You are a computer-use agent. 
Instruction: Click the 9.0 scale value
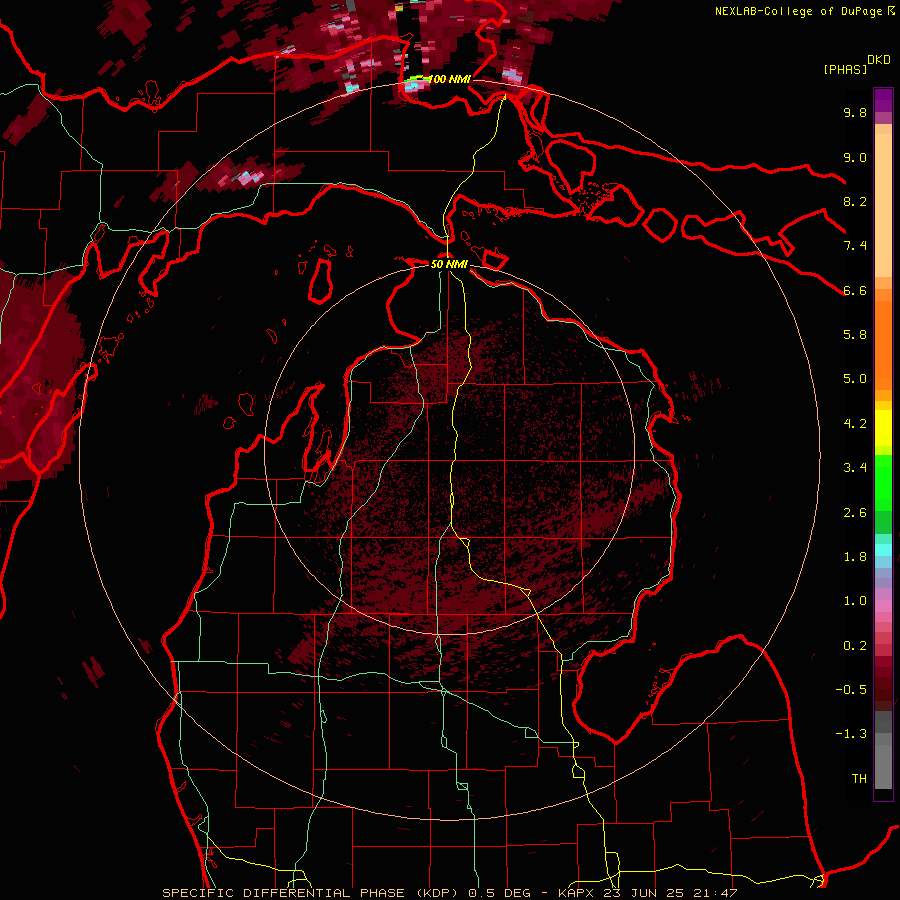coord(855,157)
